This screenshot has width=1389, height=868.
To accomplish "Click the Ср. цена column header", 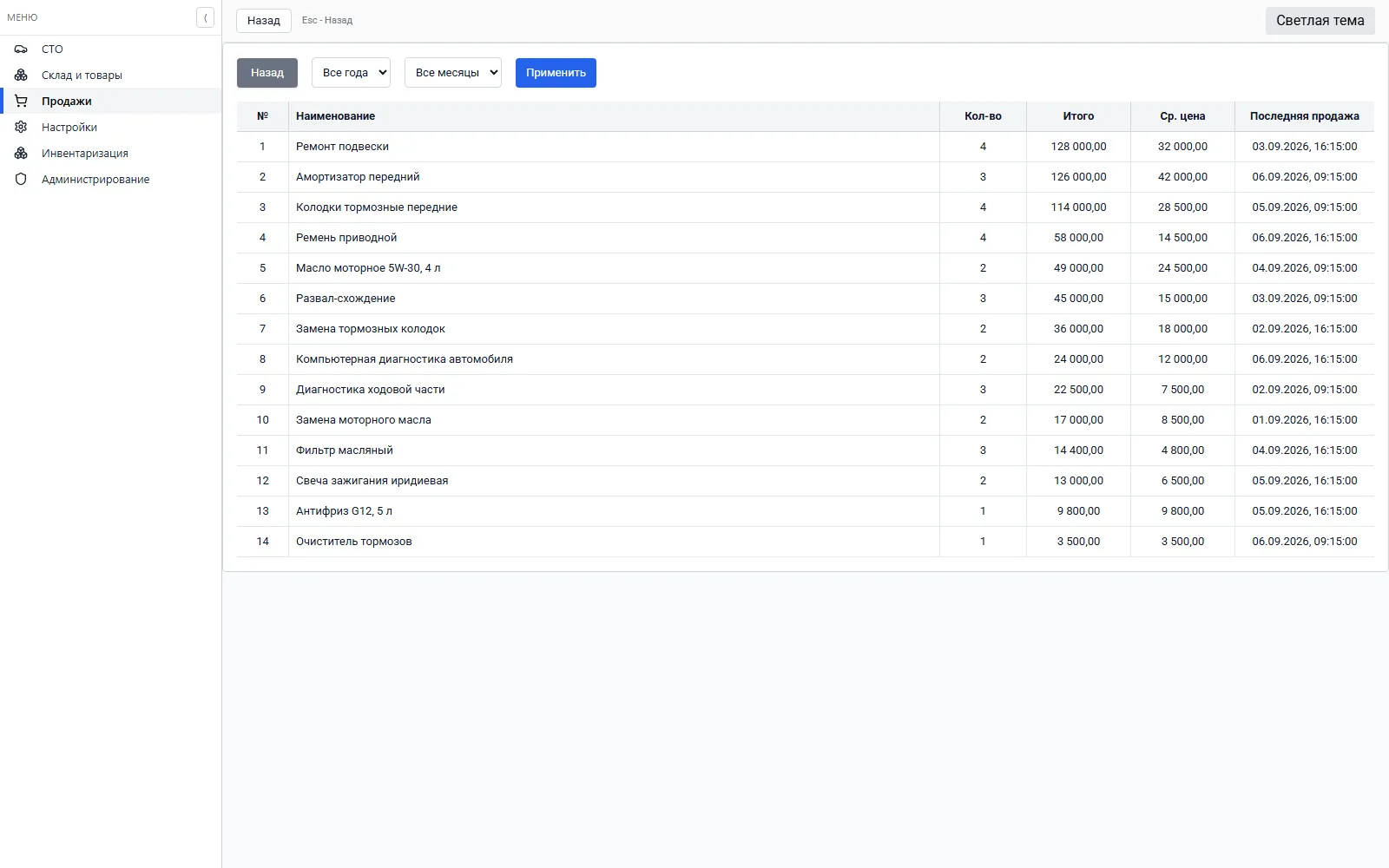I will [x=1182, y=116].
